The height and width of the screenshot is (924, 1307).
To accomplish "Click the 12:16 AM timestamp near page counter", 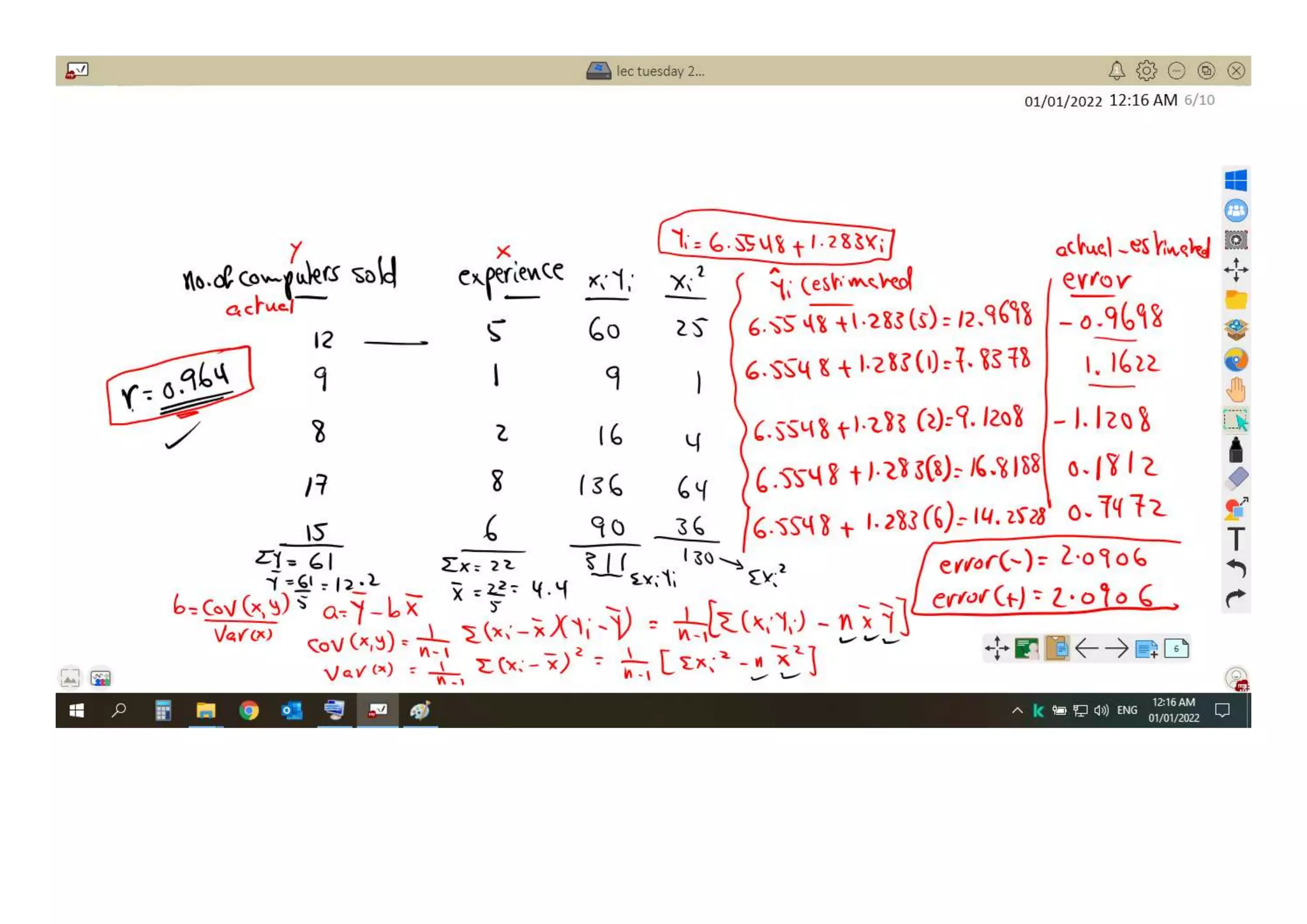I will (x=1143, y=100).
